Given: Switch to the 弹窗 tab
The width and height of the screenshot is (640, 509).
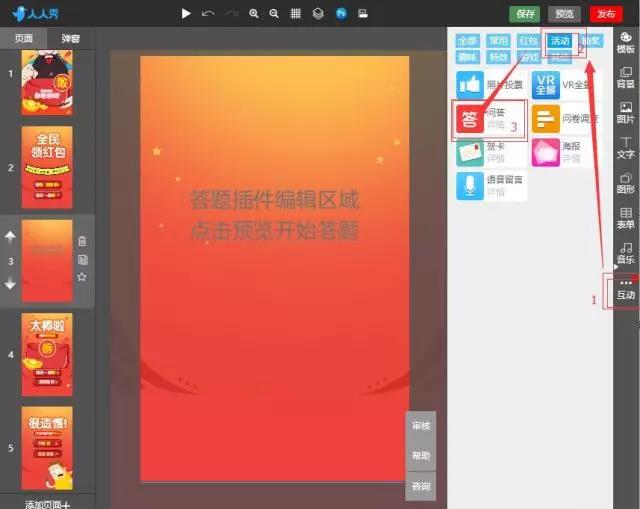Looking at the screenshot, I should [x=71, y=38].
